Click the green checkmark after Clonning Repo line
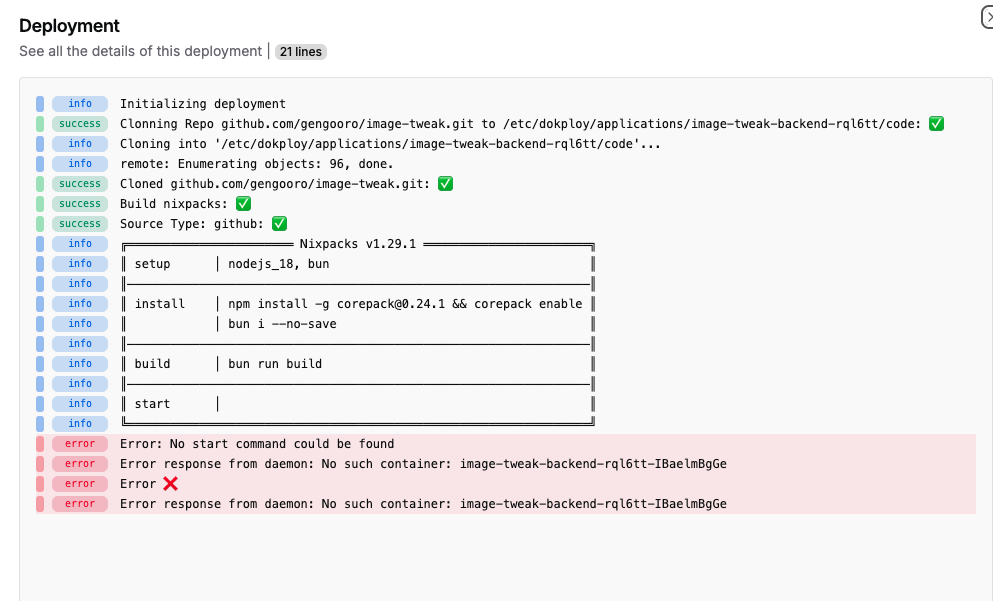Image resolution: width=993 pixels, height=601 pixels. tap(936, 124)
